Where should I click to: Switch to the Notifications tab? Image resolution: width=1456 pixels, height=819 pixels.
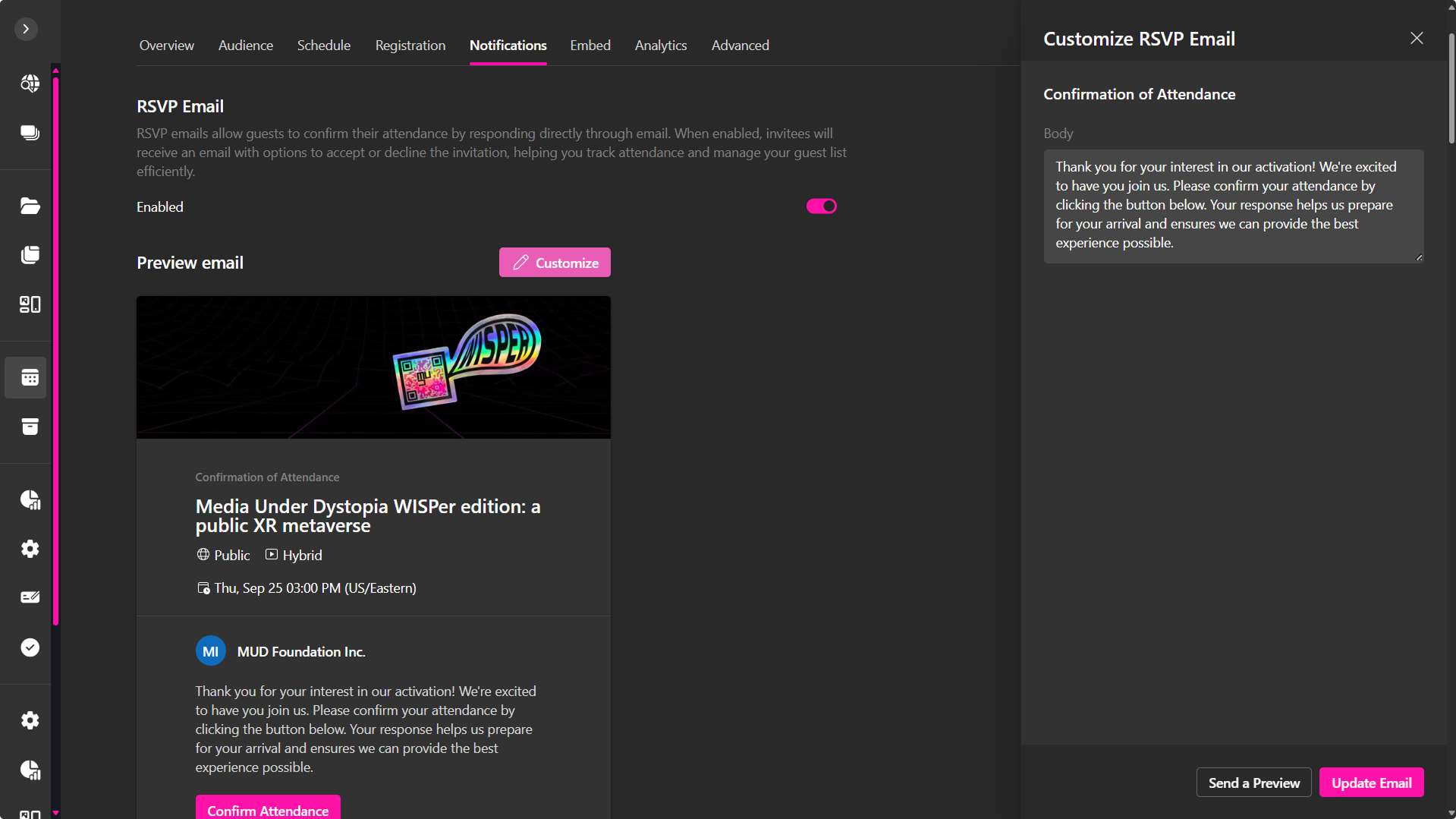tap(508, 46)
